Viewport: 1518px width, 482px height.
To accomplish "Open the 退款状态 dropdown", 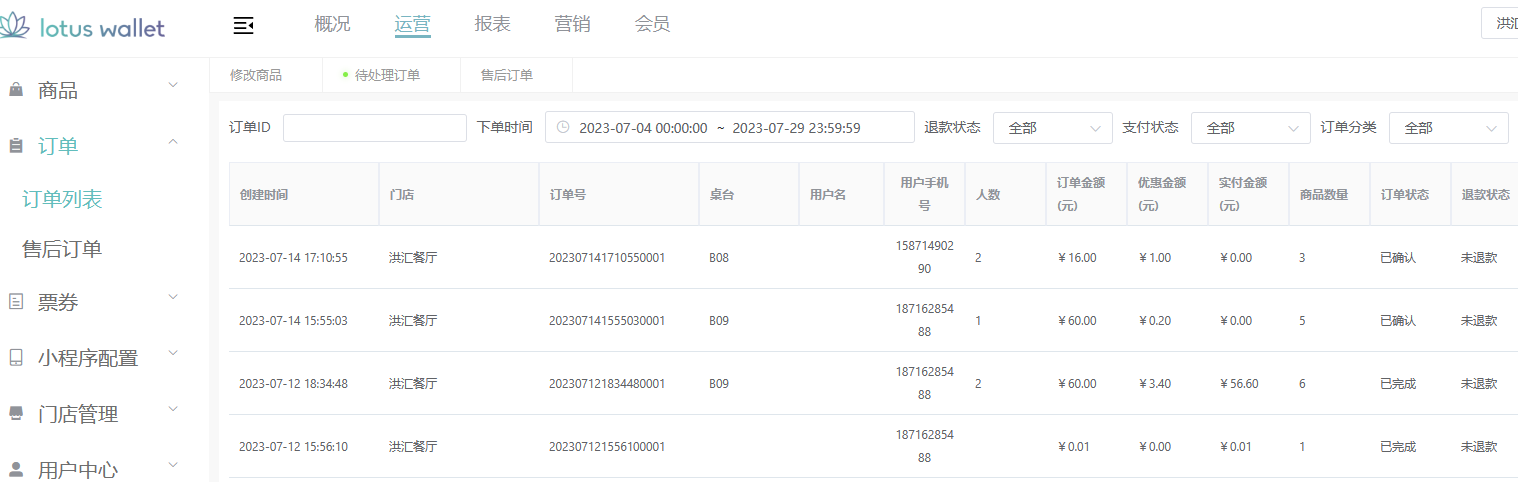I will (x=1052, y=128).
